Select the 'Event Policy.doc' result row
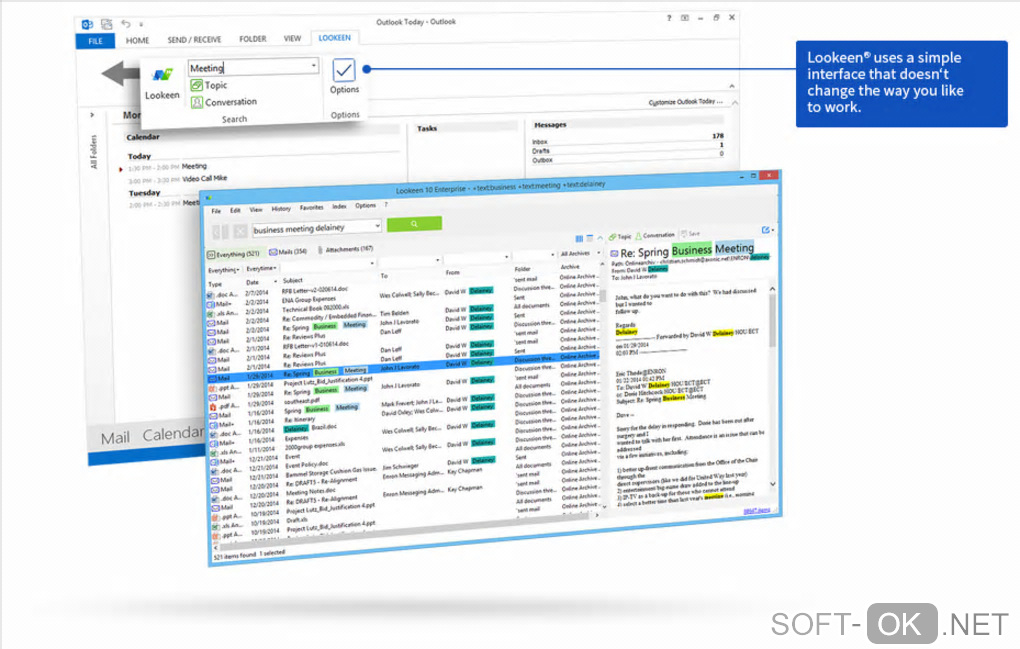The width and height of the screenshot is (1020, 649). click(x=307, y=464)
